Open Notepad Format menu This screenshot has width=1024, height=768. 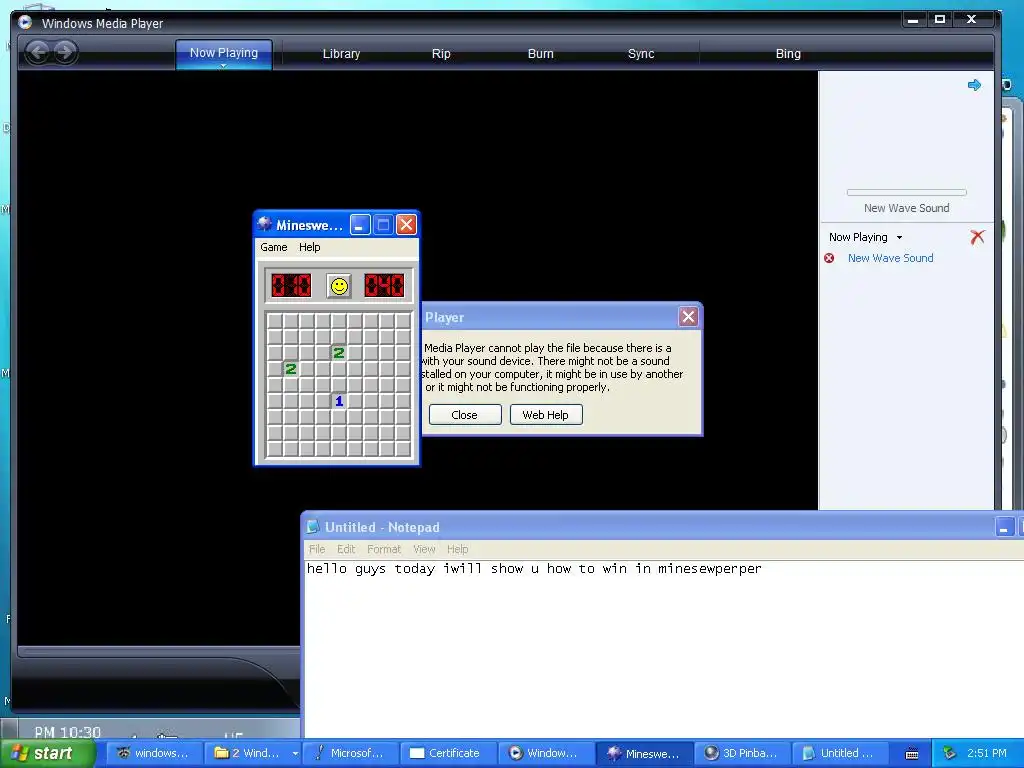384,549
